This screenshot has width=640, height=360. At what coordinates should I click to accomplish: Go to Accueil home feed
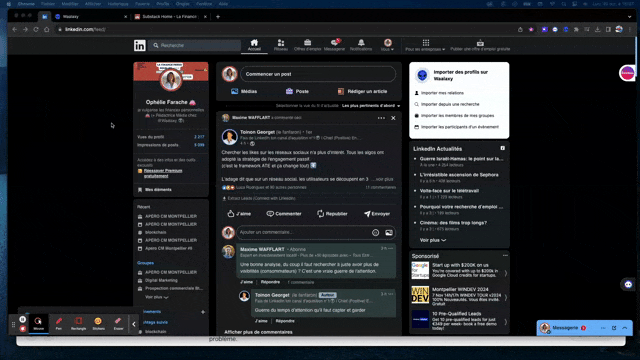click(254, 45)
